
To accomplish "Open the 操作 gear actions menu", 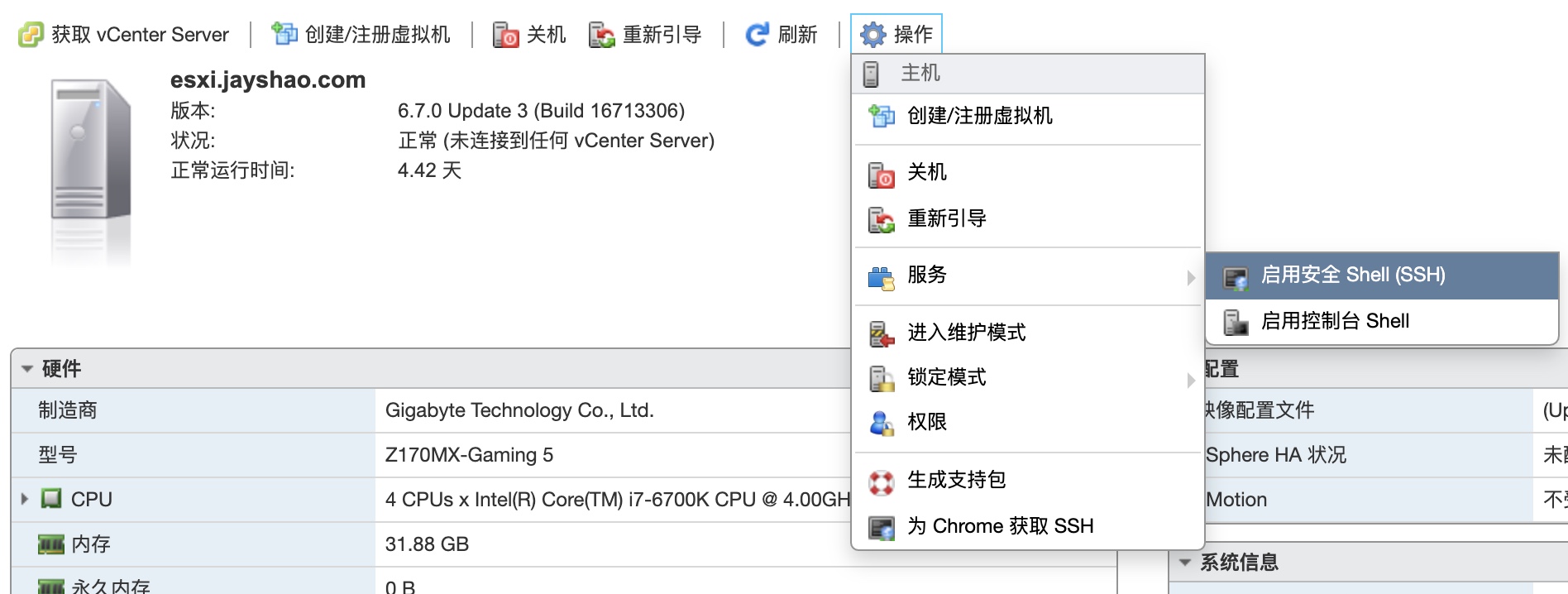I will (x=896, y=35).
